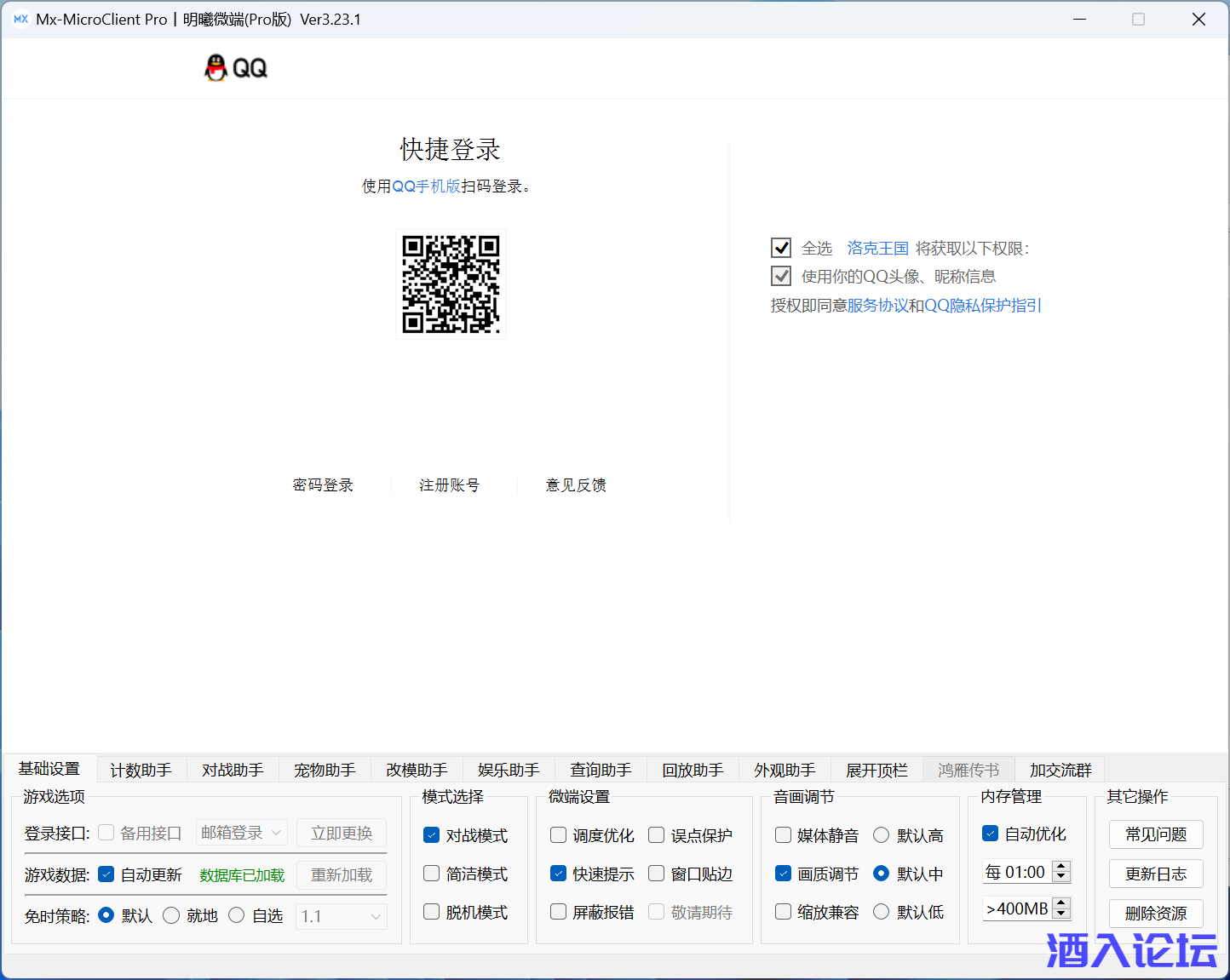This screenshot has width=1230, height=980.
Task: Choose 密码登录 login option
Action: tap(323, 484)
